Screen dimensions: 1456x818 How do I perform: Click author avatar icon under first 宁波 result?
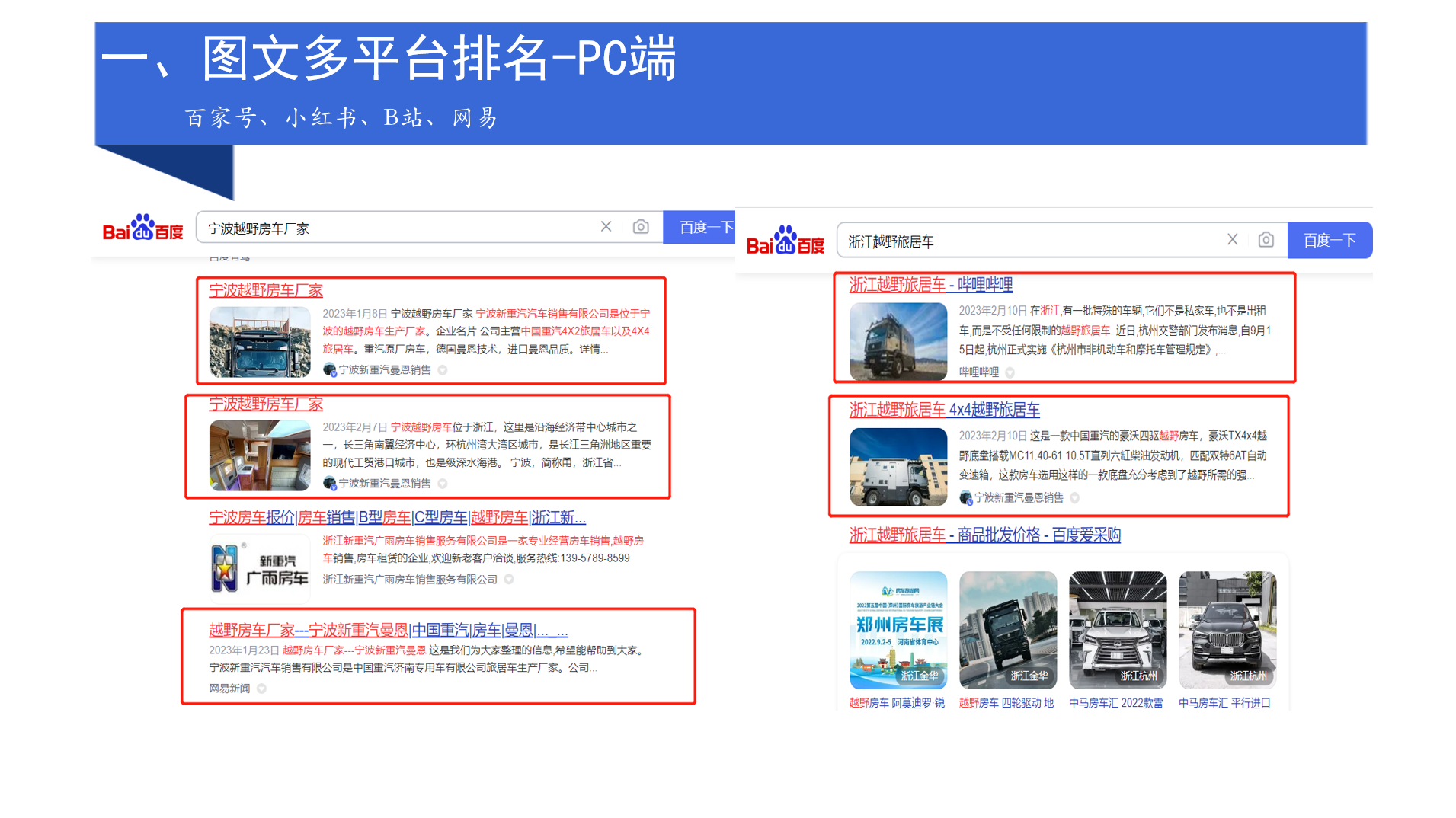coord(329,369)
